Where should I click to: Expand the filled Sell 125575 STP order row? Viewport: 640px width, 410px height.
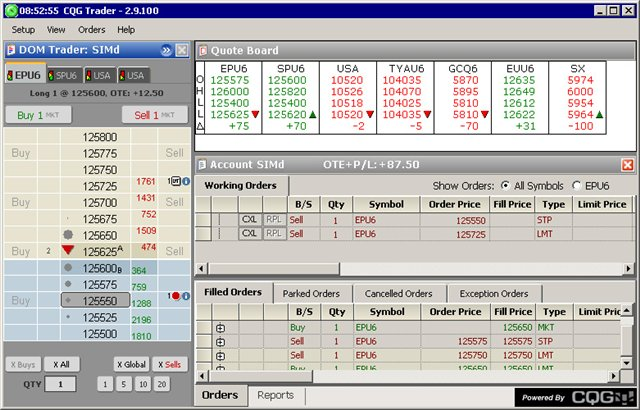coord(220,341)
